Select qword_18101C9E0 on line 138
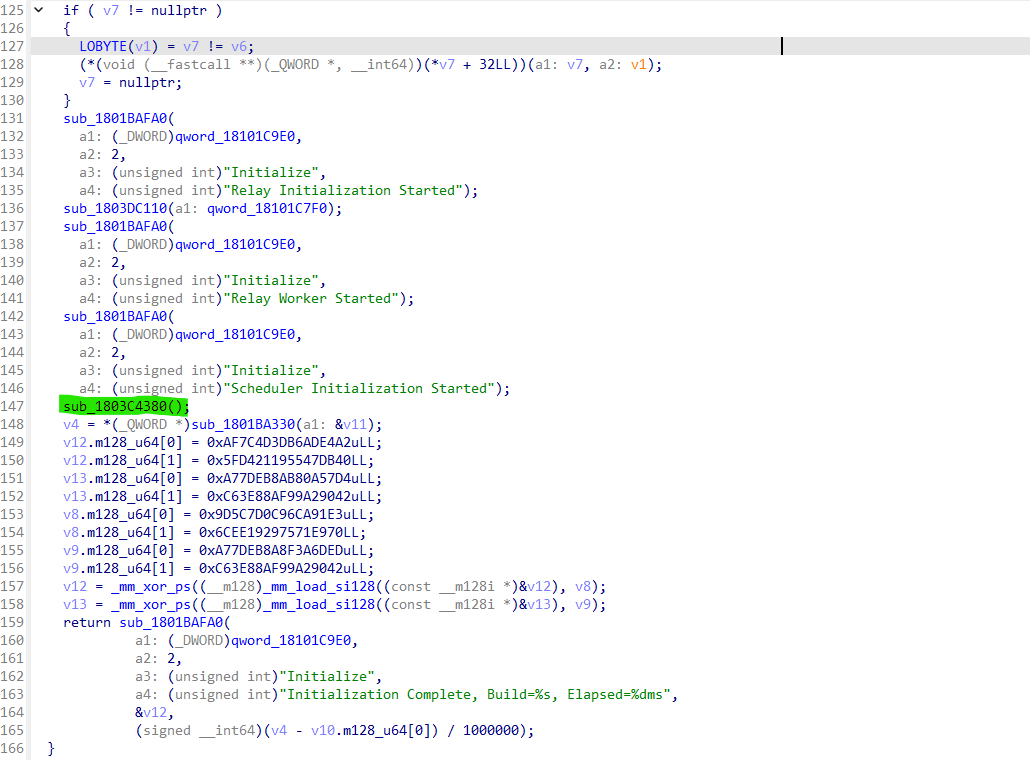 [235, 244]
